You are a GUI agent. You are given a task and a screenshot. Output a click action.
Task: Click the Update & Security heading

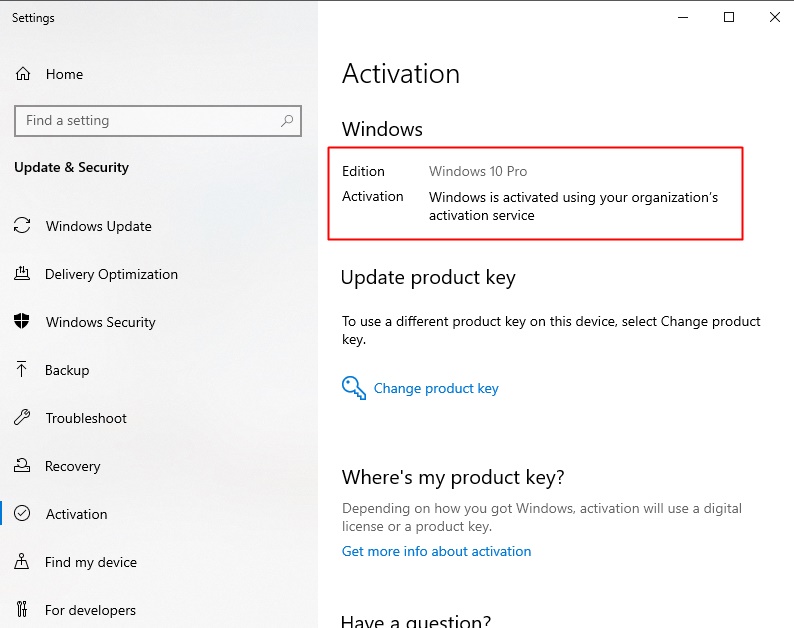point(71,167)
